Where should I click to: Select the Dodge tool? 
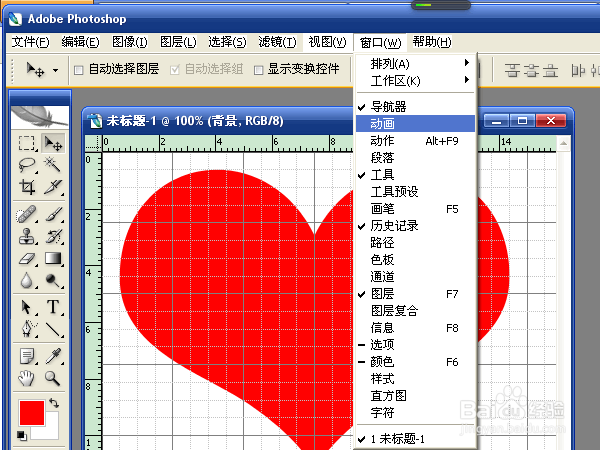(x=53, y=280)
